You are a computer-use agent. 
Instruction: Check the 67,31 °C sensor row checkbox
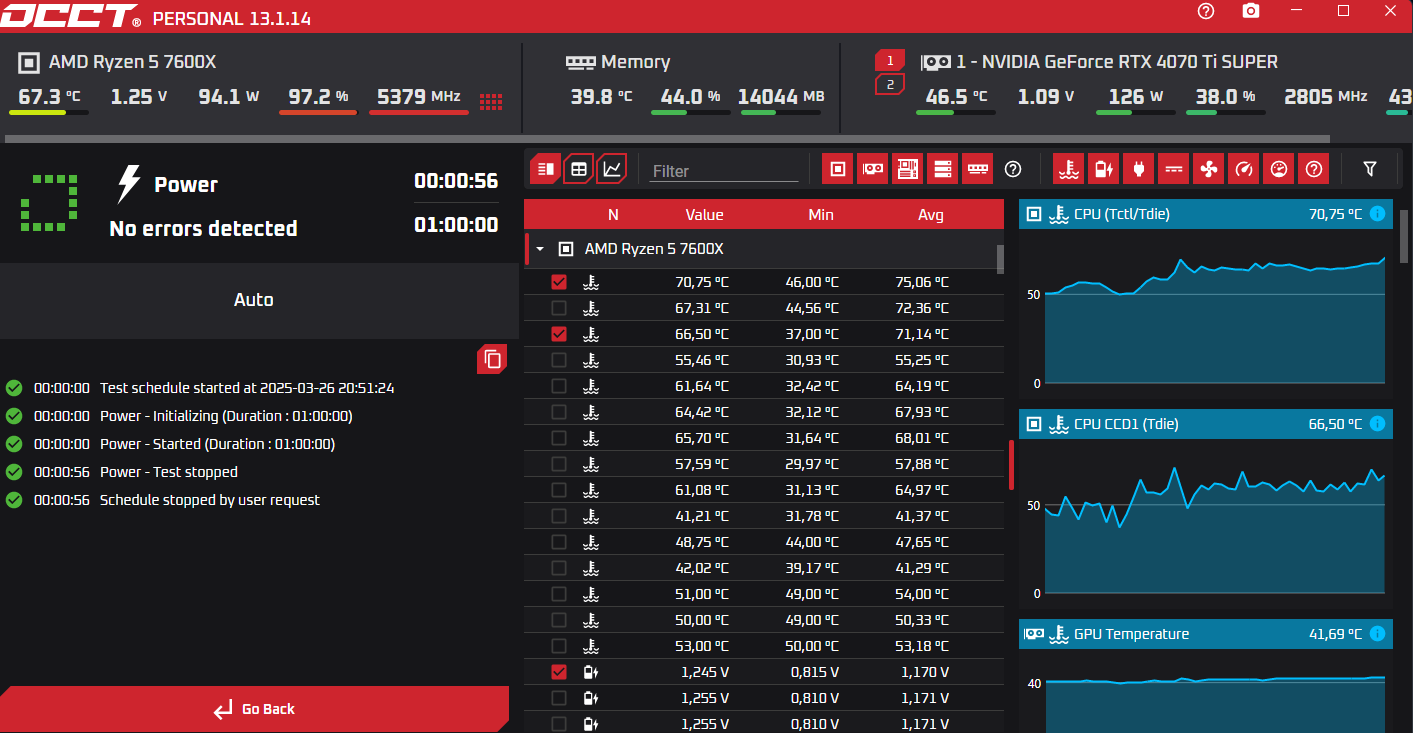tap(559, 308)
